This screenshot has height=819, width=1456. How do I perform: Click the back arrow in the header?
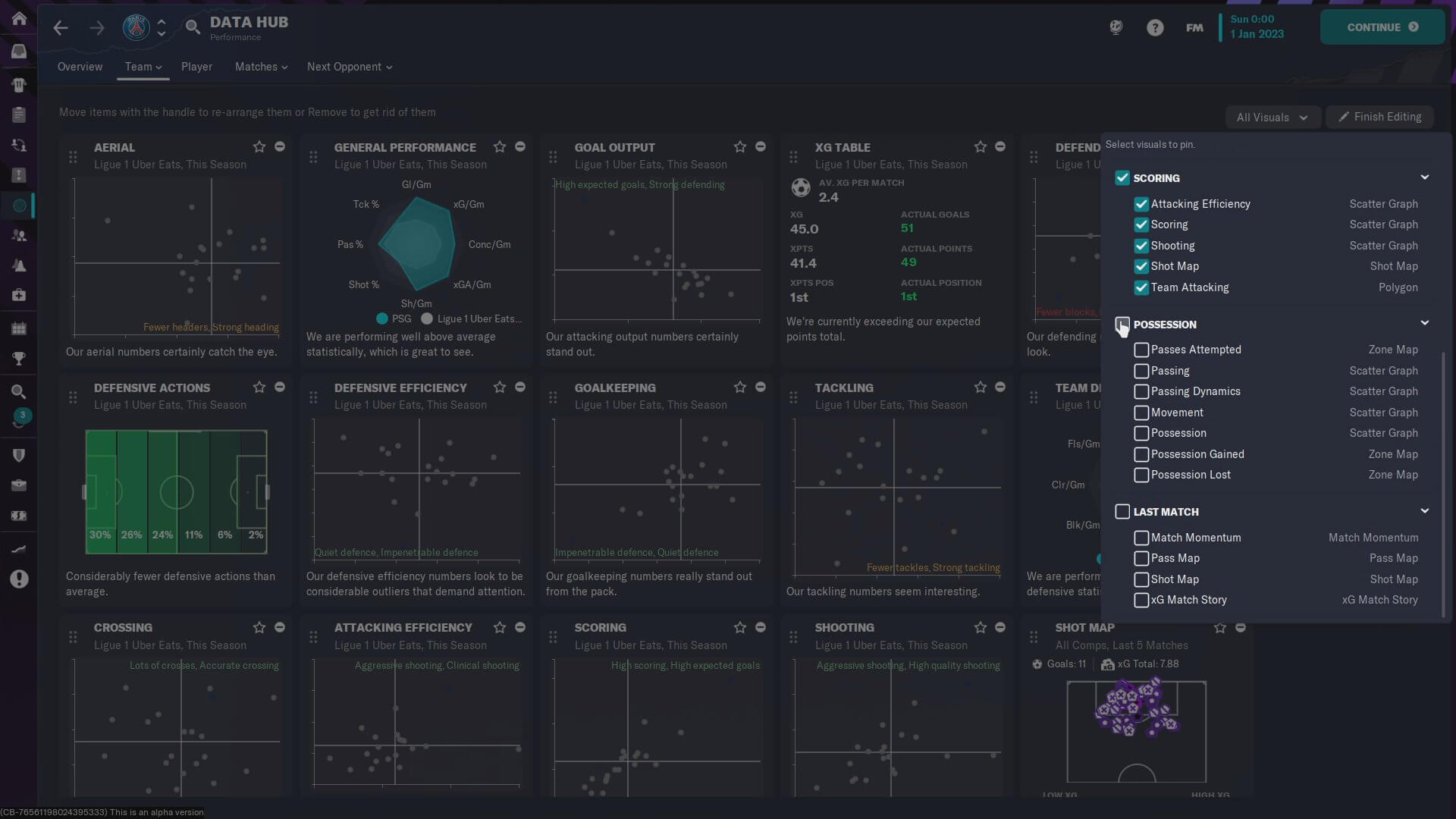pyautogui.click(x=61, y=28)
